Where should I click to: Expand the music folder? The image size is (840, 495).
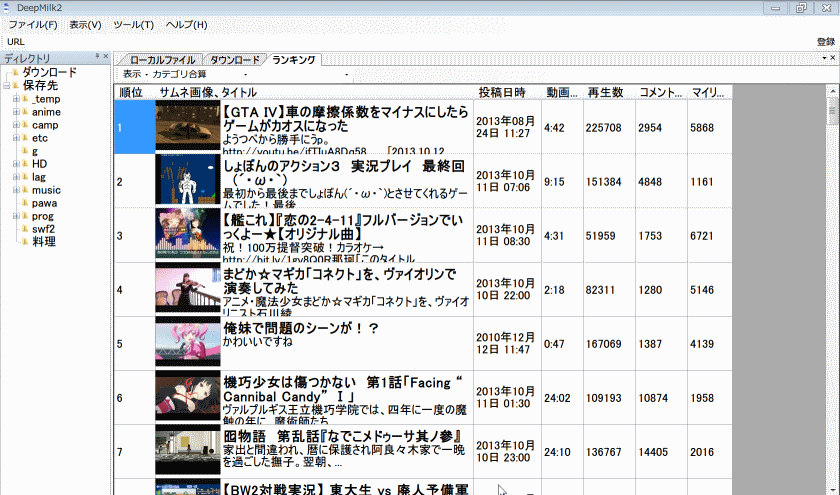click(16, 190)
